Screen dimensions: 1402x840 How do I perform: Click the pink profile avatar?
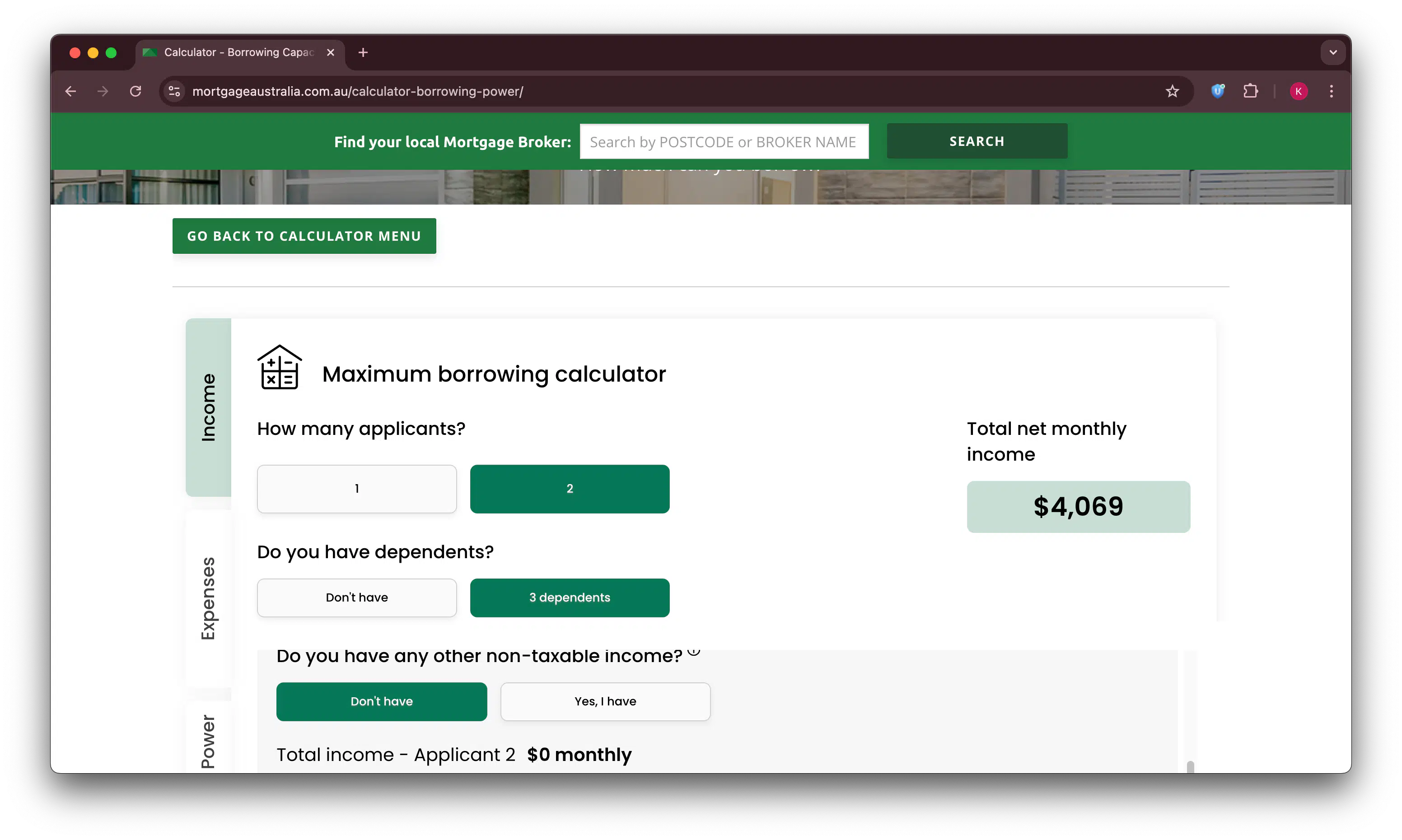(1299, 91)
